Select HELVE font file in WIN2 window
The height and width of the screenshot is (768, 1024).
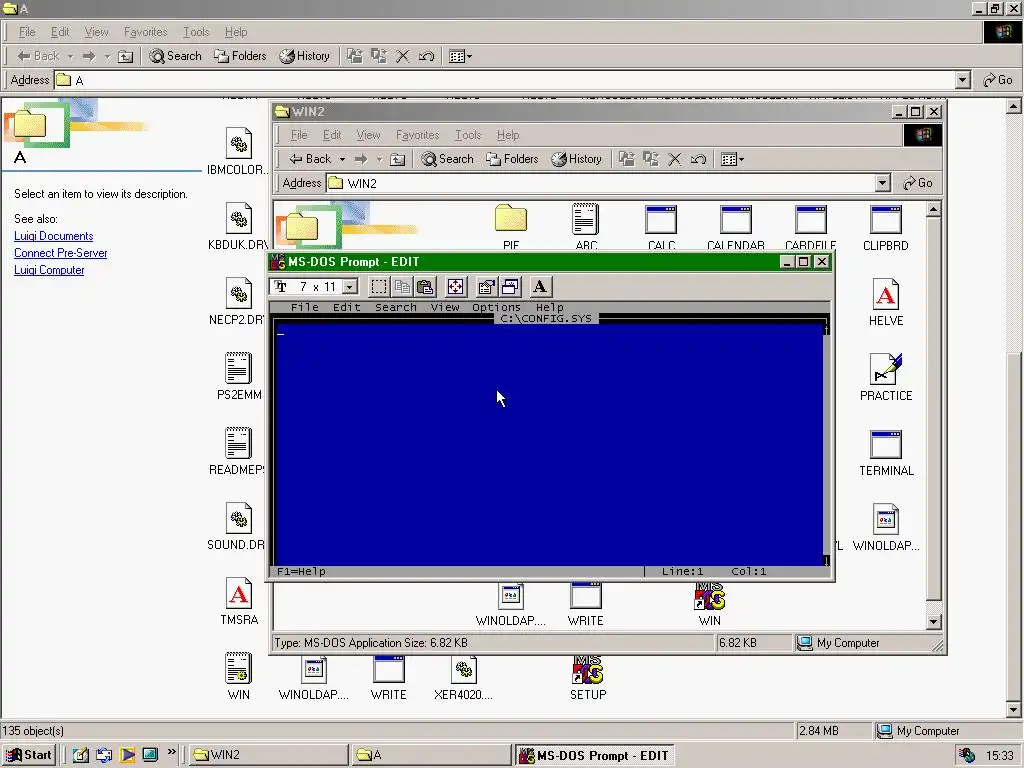coord(886,302)
